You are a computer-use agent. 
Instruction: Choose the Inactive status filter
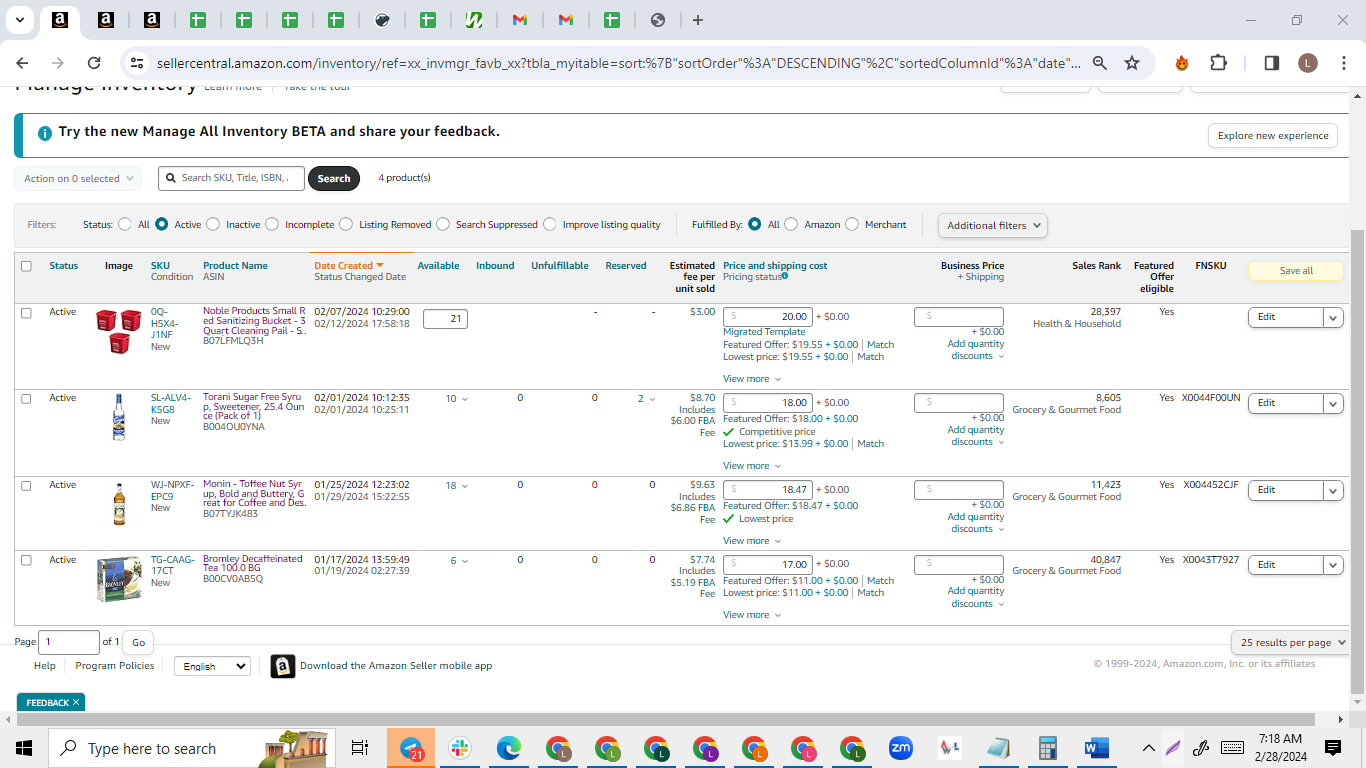213,225
